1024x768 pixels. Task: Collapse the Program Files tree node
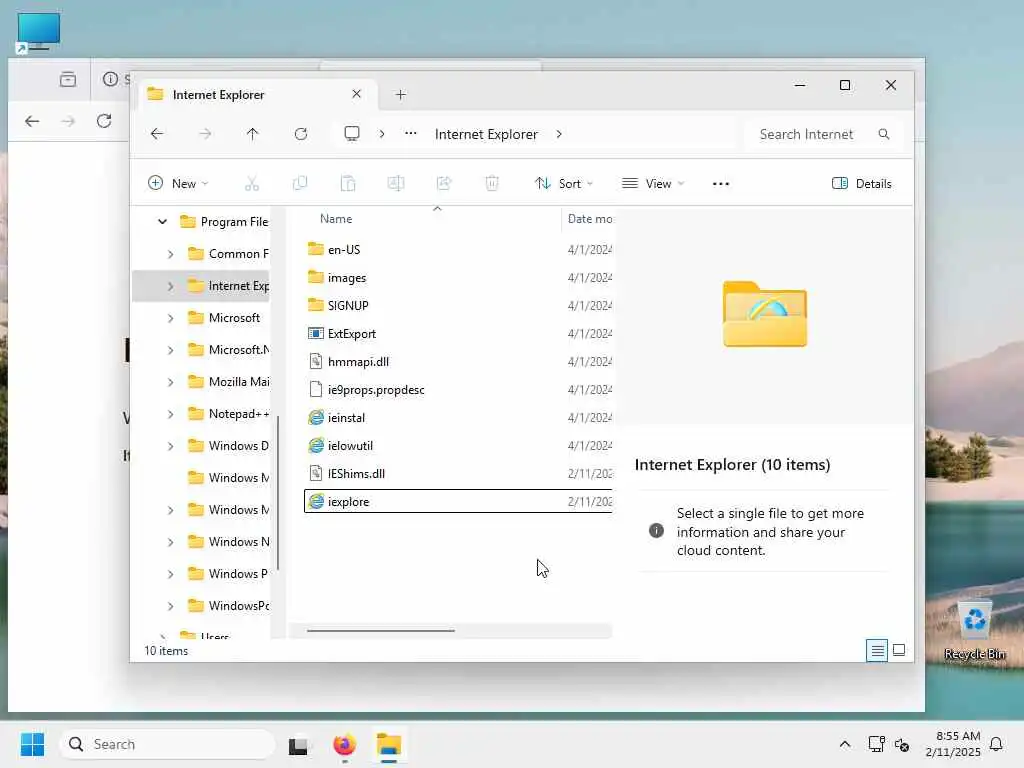pyautogui.click(x=162, y=221)
